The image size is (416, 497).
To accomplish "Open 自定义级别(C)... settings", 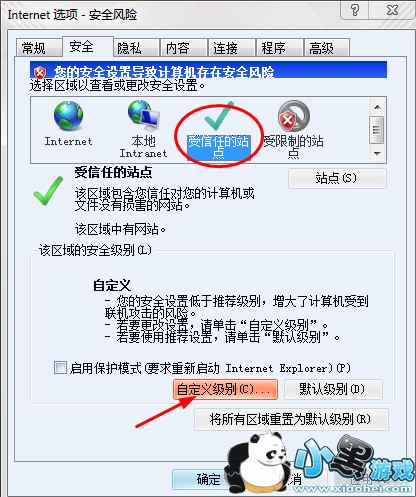I will [x=225, y=389].
